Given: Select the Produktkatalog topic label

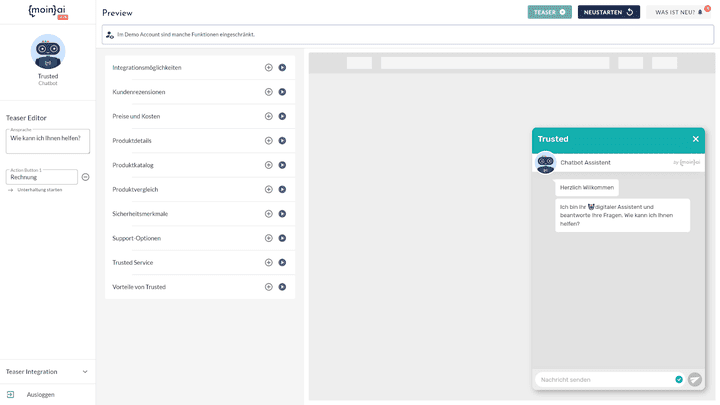Looking at the screenshot, I should (x=133, y=165).
